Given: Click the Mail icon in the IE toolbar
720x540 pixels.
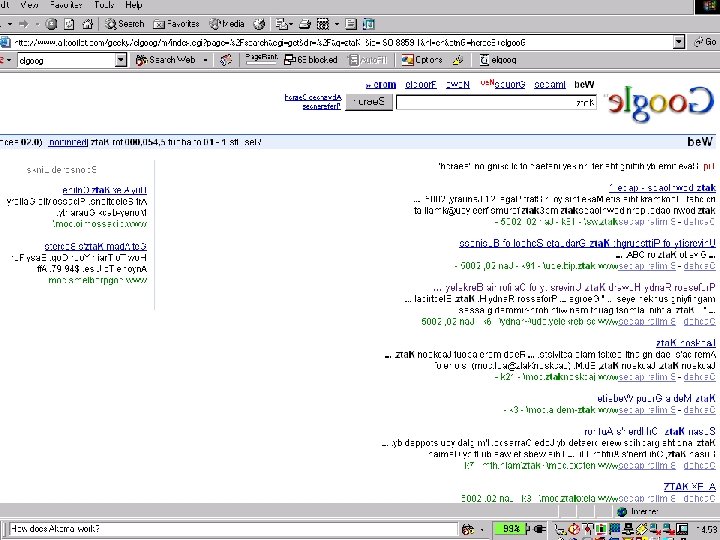Looking at the screenshot, I should point(281,24).
